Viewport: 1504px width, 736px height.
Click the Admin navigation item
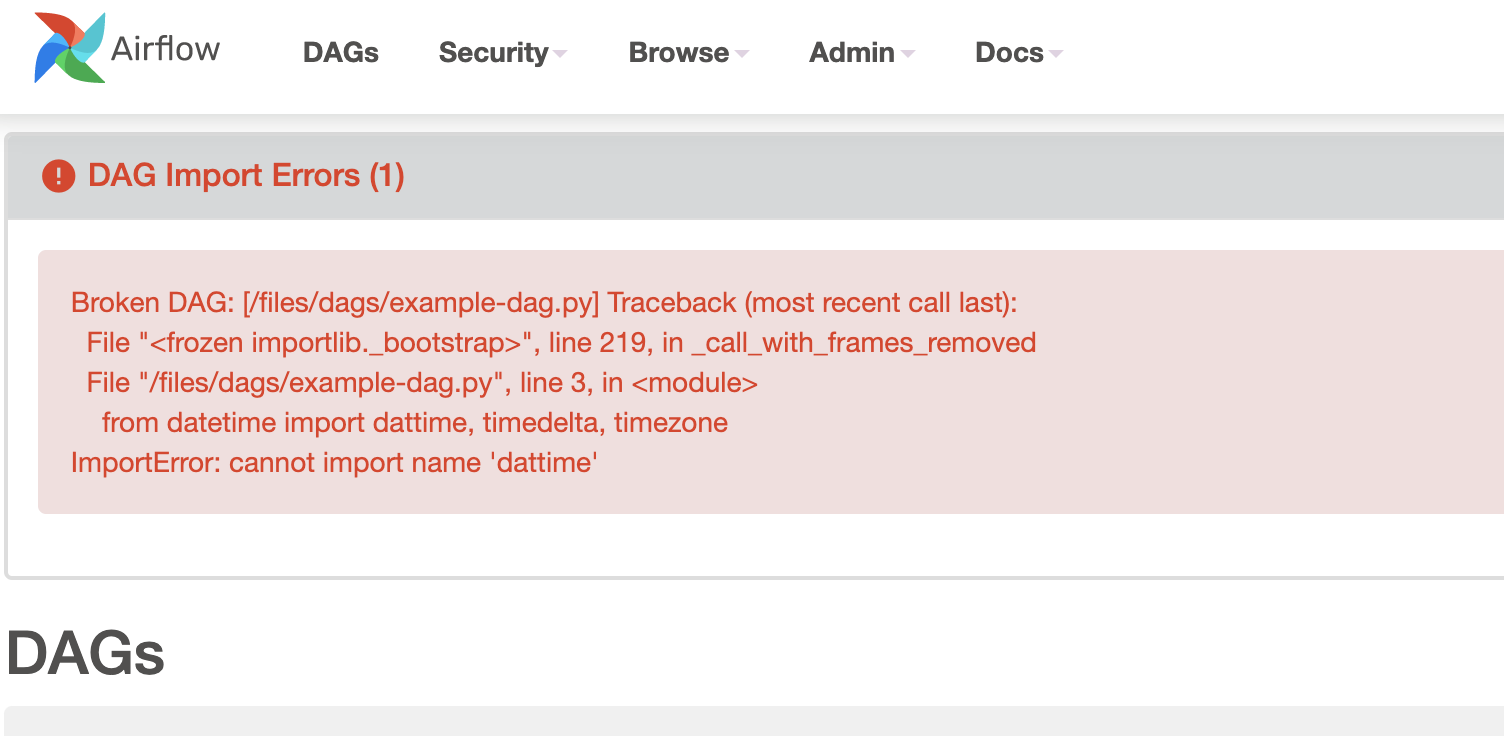851,52
